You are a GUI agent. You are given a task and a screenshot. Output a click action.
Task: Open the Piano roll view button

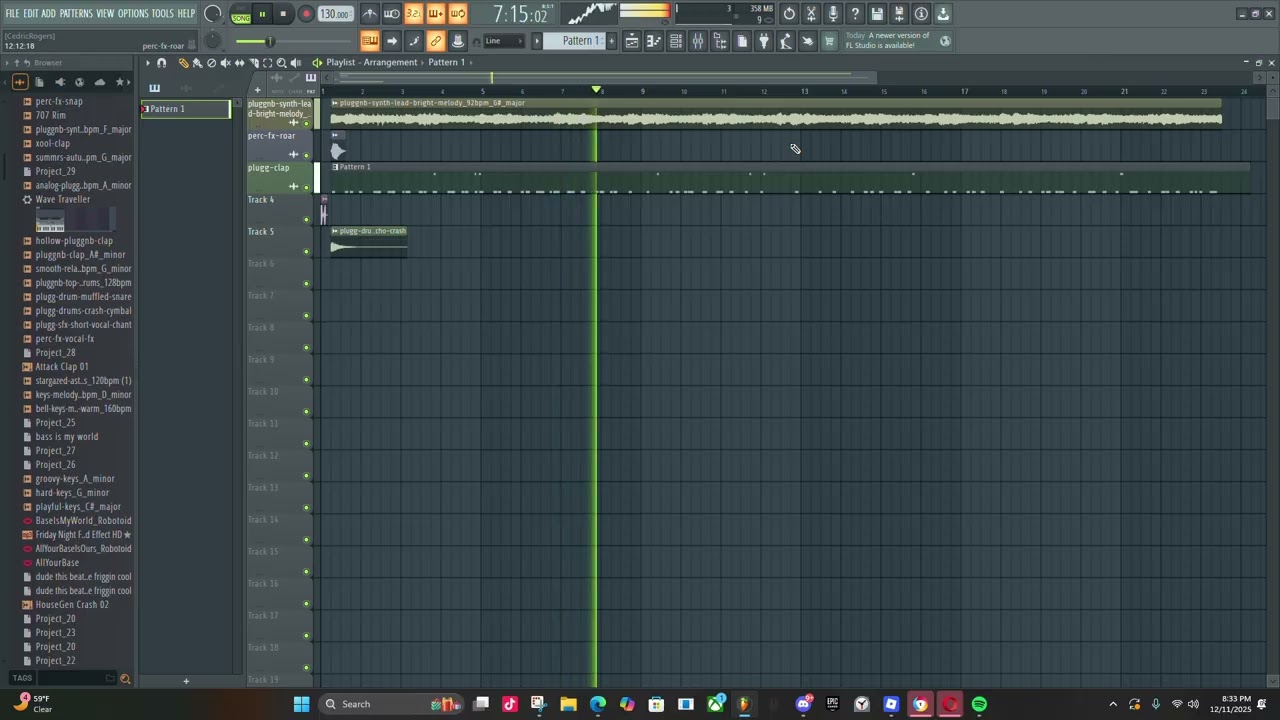[654, 41]
